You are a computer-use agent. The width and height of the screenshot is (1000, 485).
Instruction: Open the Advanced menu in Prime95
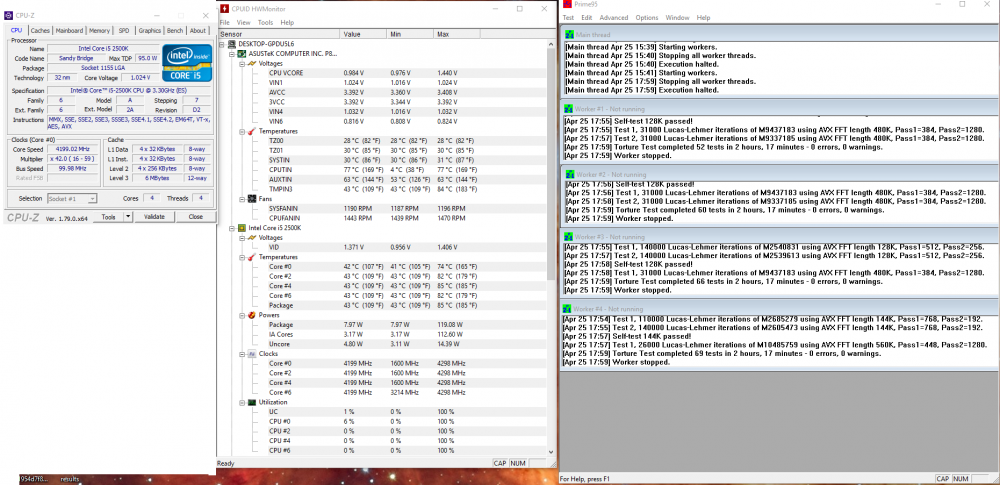[x=613, y=17]
